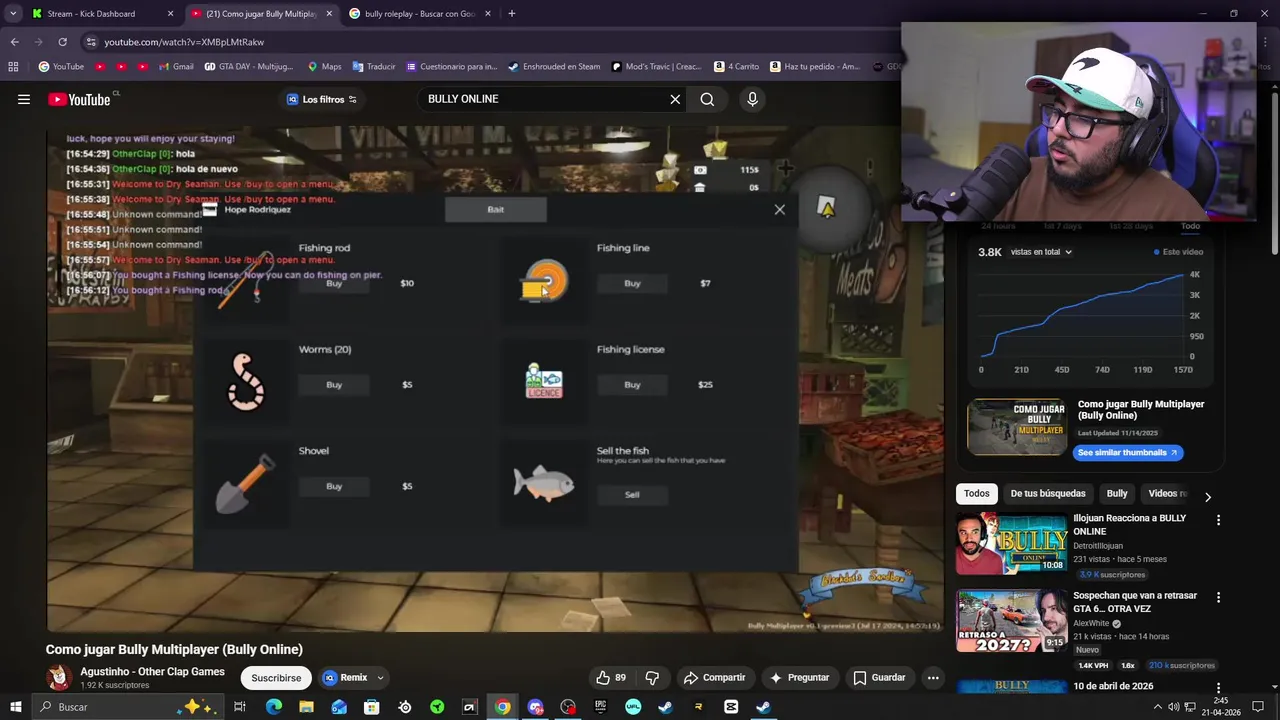The width and height of the screenshot is (1280, 720).
Task: Open the Traducir bookmark
Action: 373,67
